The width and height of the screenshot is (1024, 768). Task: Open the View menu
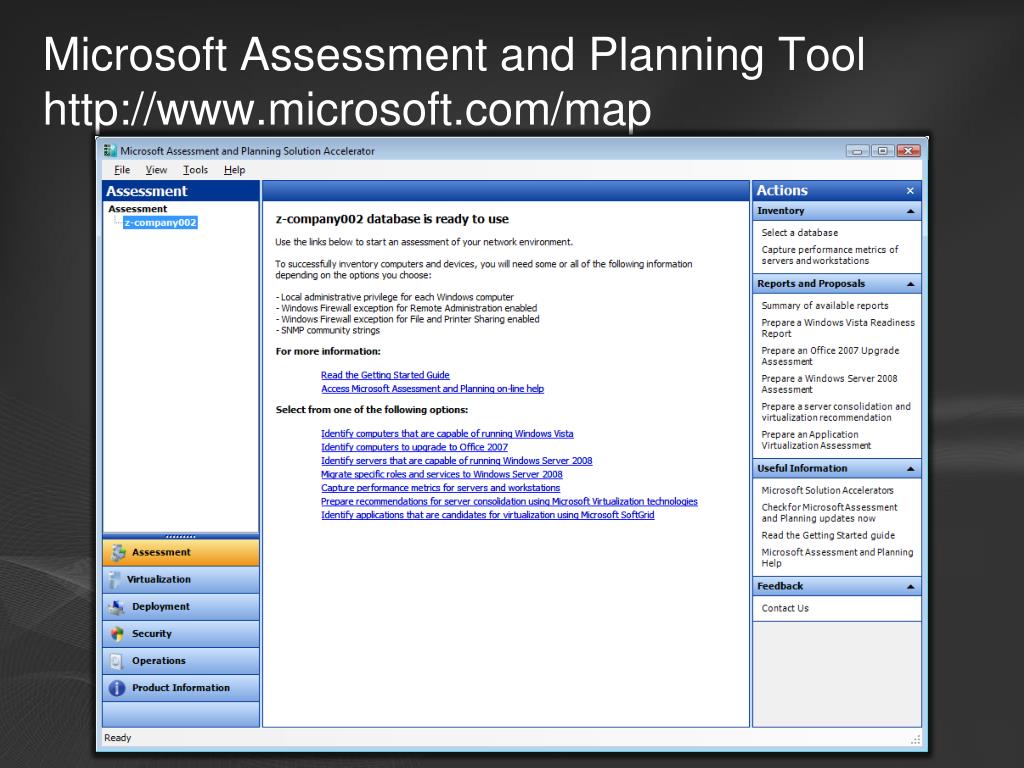tap(156, 170)
